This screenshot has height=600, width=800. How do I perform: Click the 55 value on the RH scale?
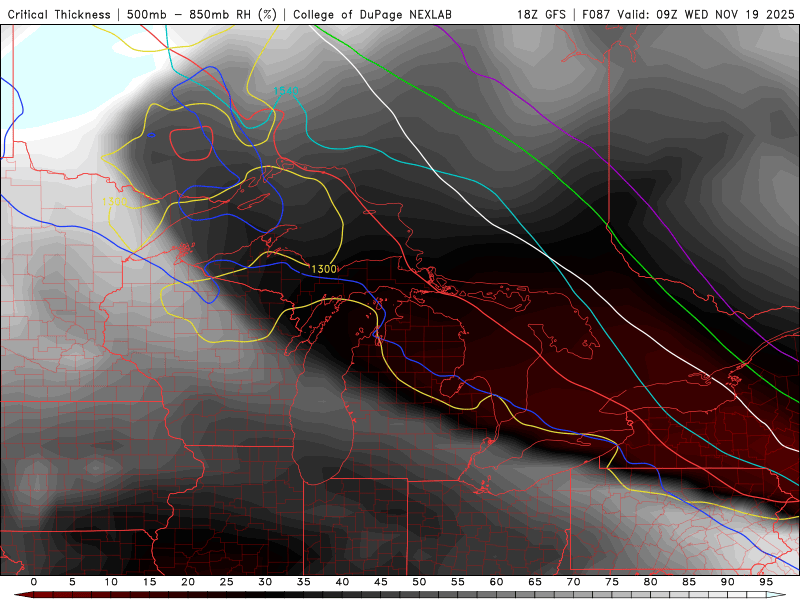coord(458,582)
